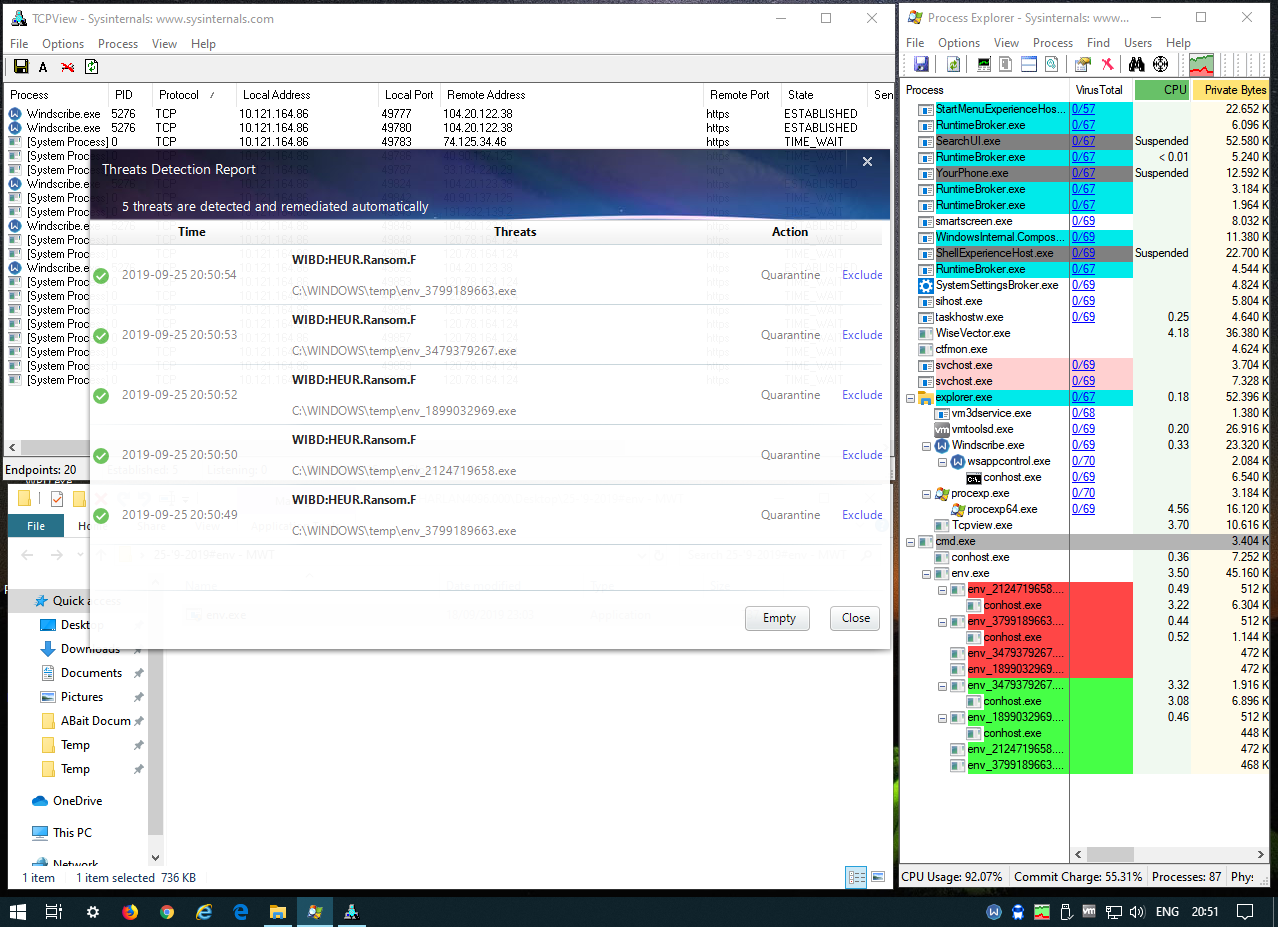1278x927 pixels.
Task: Switch File Explorer to details view toggle
Action: [856, 877]
